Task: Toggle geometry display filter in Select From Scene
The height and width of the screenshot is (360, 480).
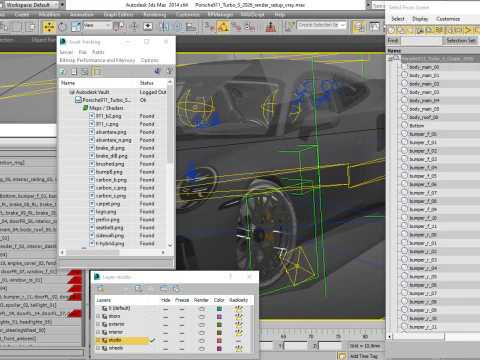Action: click(391, 30)
